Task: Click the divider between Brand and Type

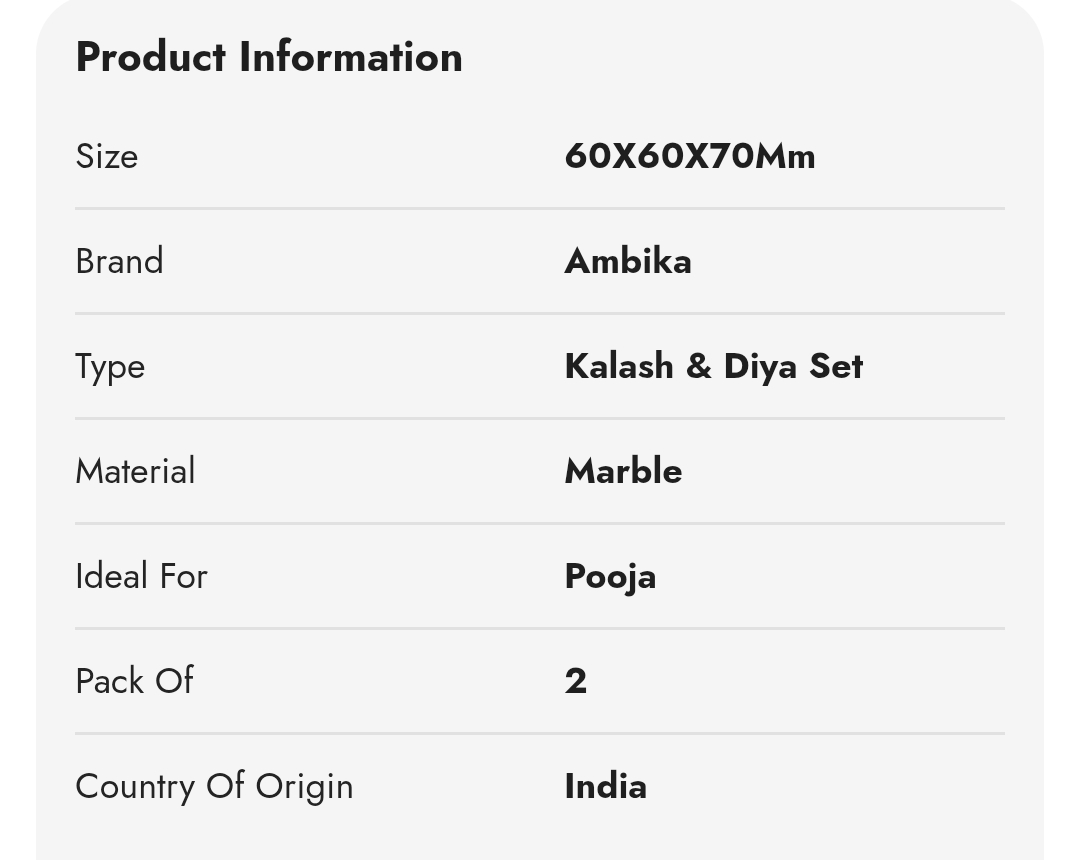Action: coord(540,313)
